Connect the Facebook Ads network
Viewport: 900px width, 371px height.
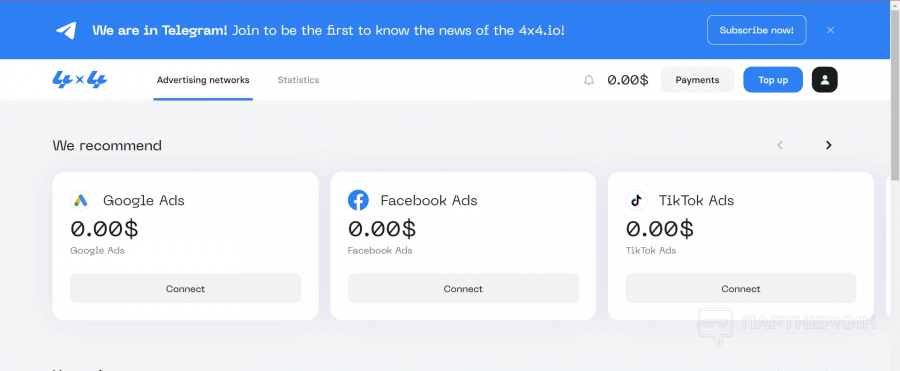click(463, 288)
